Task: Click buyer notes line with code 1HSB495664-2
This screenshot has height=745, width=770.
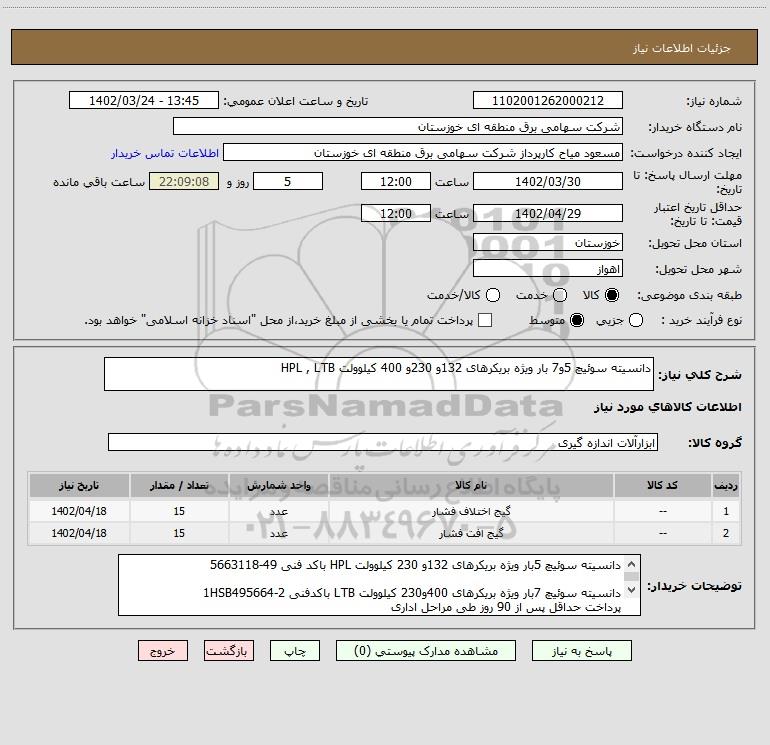Action: 412,593
